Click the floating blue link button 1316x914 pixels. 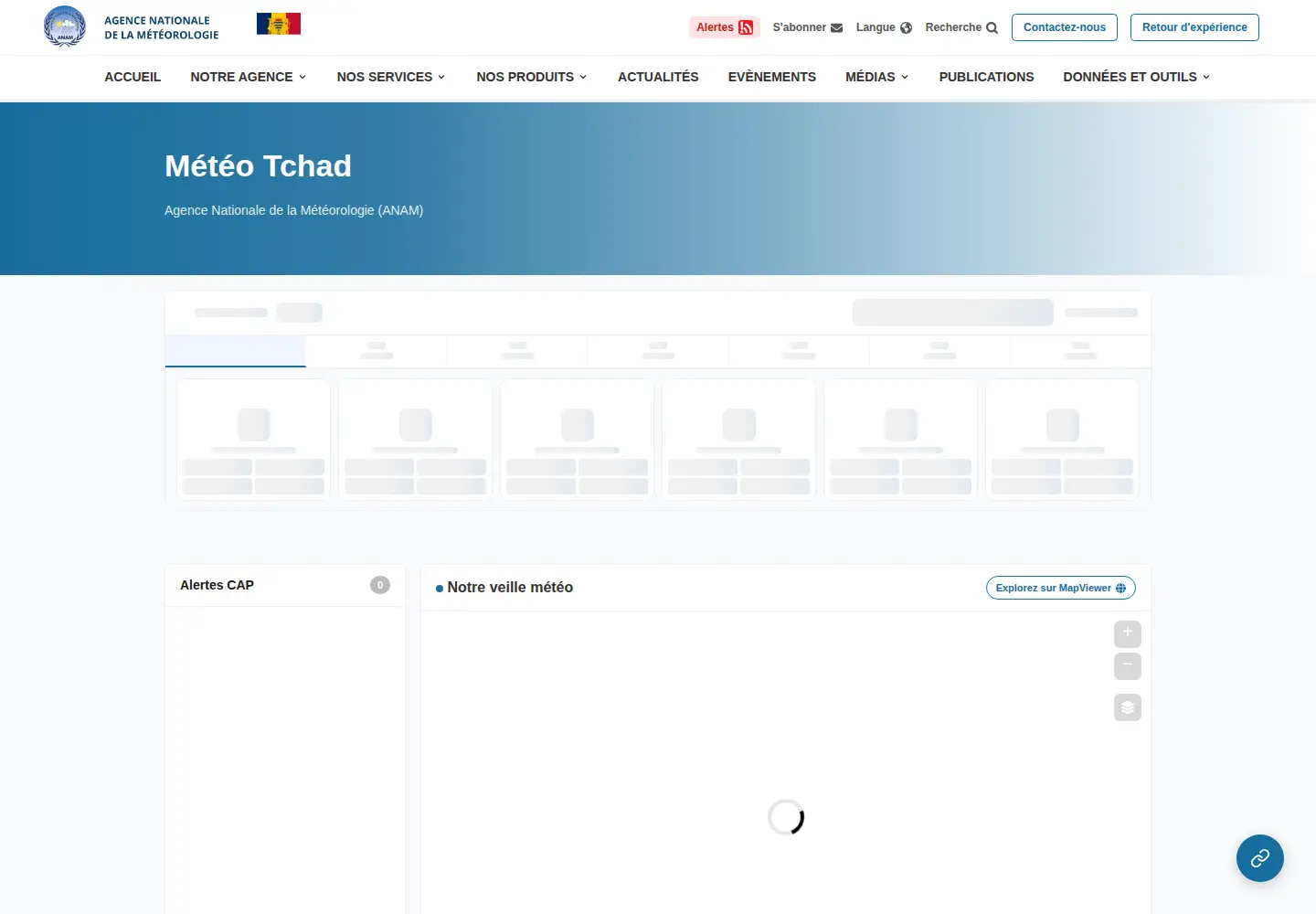[1260, 858]
